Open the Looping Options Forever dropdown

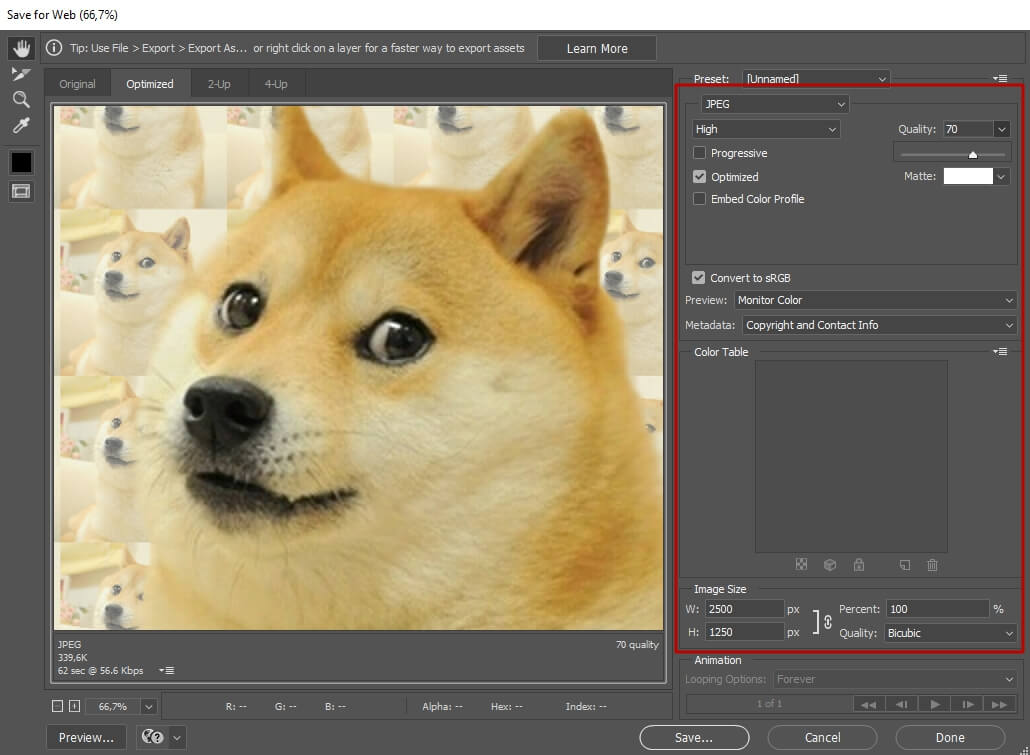(x=895, y=679)
